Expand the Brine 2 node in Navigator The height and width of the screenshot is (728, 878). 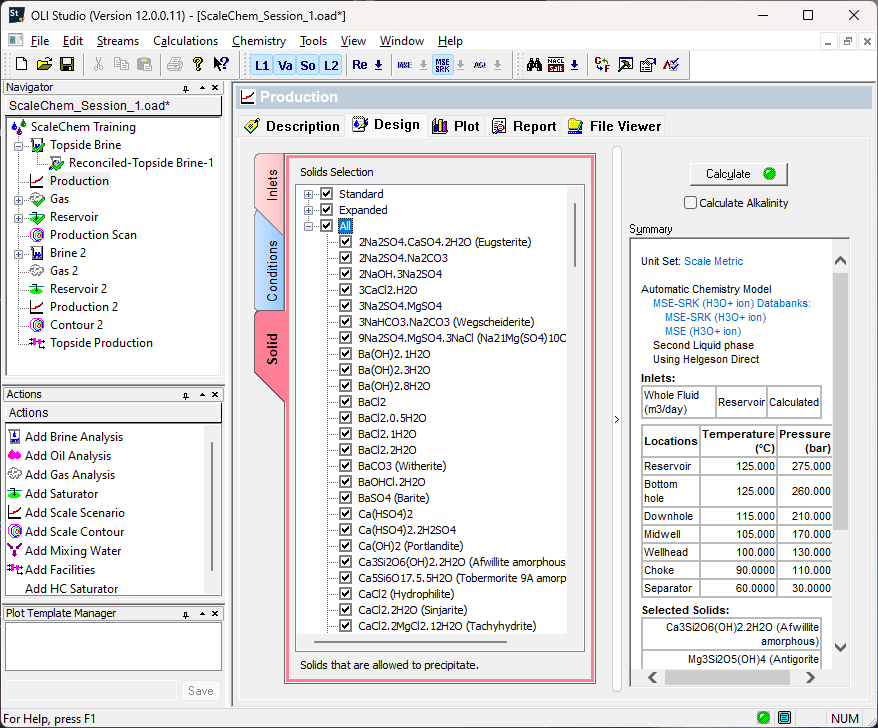(18, 254)
